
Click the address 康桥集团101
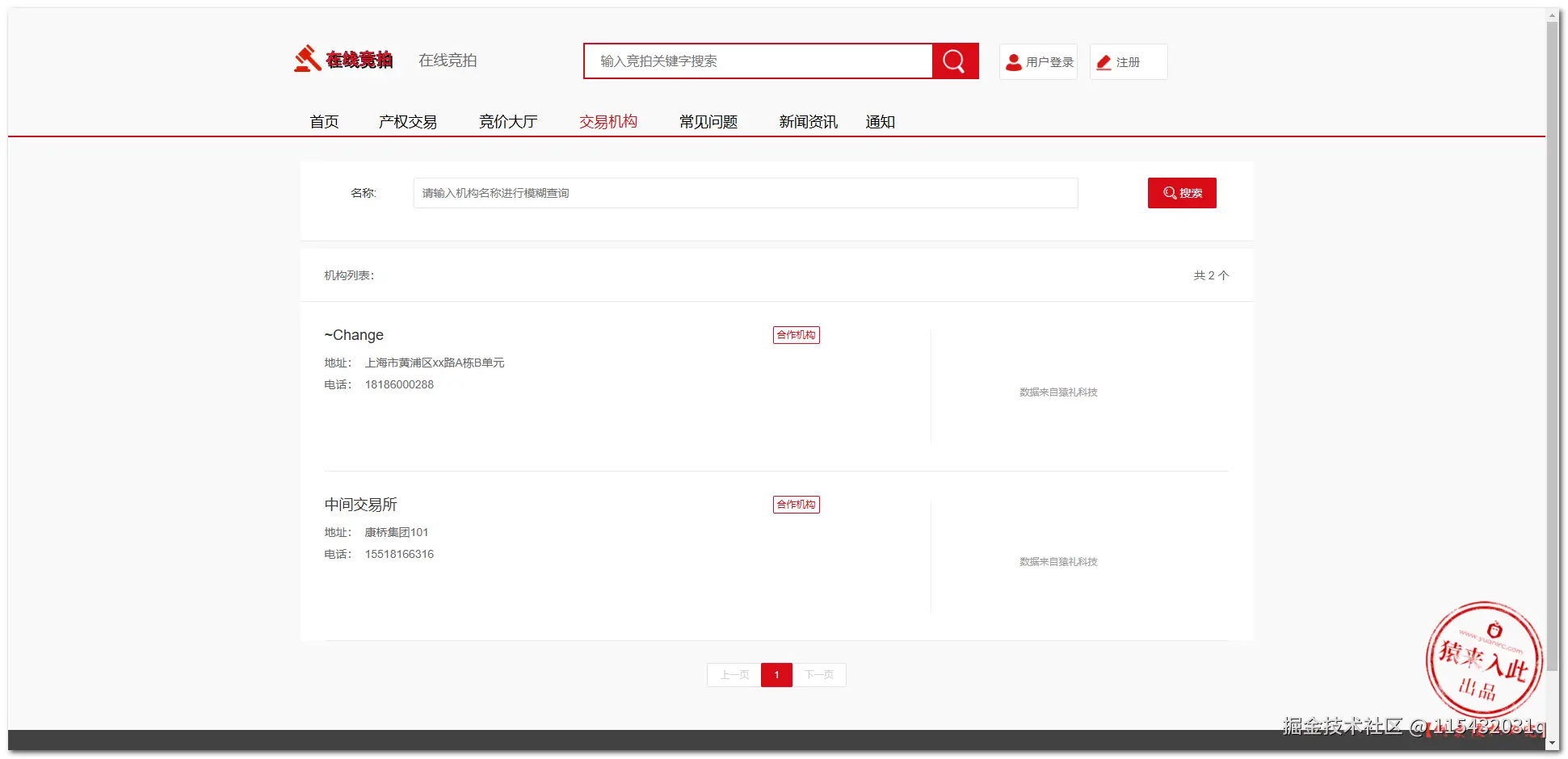tap(397, 533)
